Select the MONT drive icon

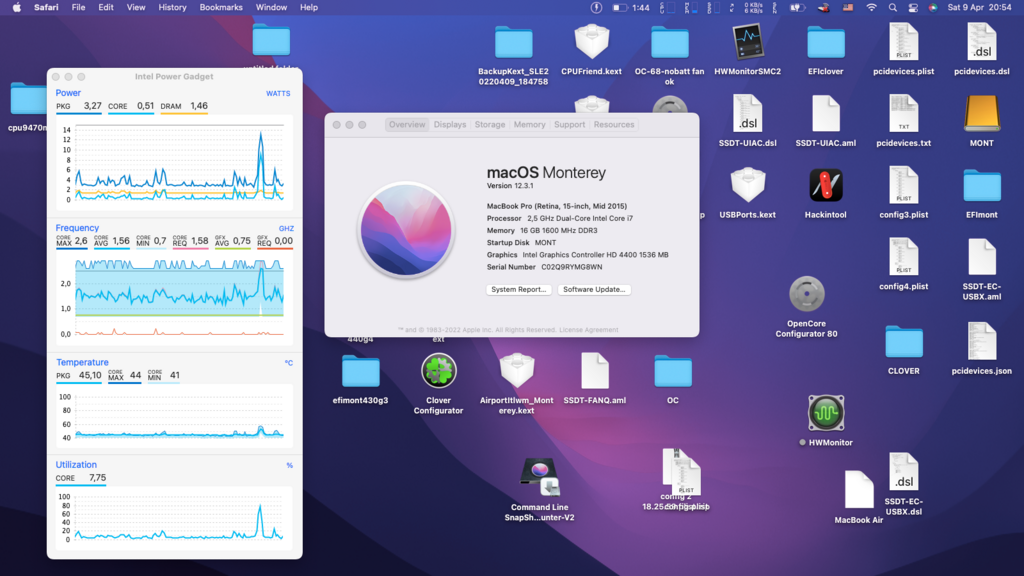coord(981,114)
